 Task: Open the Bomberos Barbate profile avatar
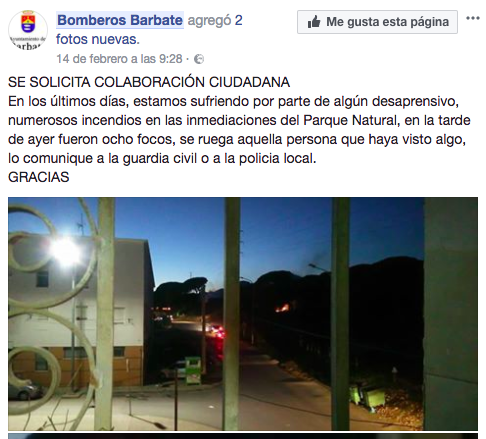28,30
